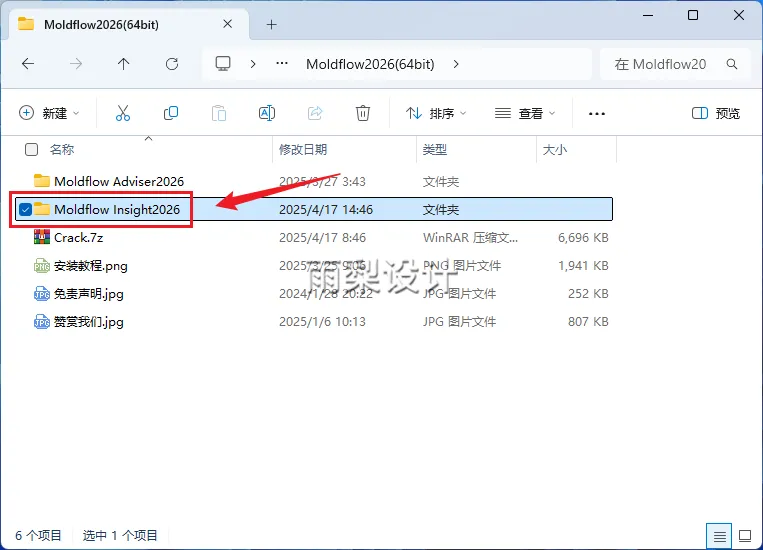763x550 pixels.
Task: Click the type PNG 图片文件
Action: pos(461,266)
